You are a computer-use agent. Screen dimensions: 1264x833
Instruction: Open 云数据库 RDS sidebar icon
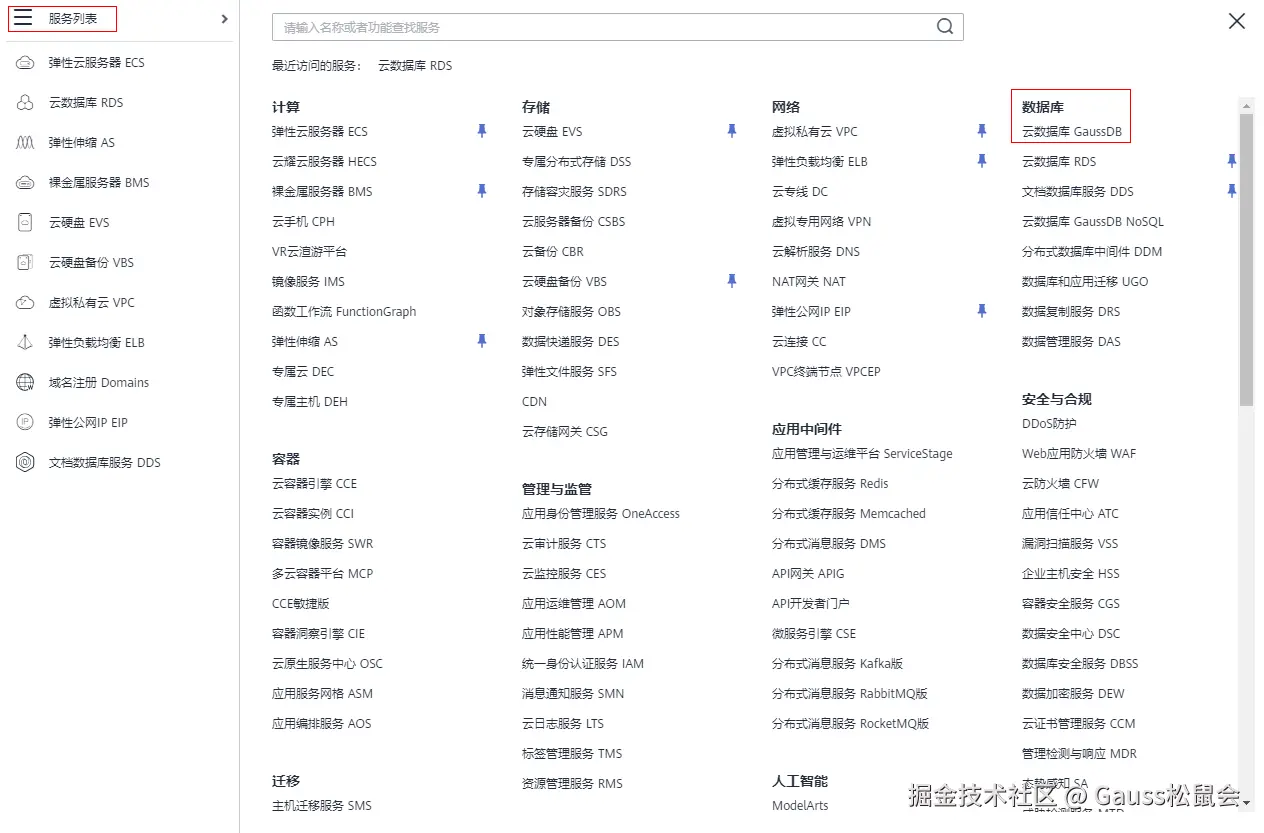click(26, 102)
